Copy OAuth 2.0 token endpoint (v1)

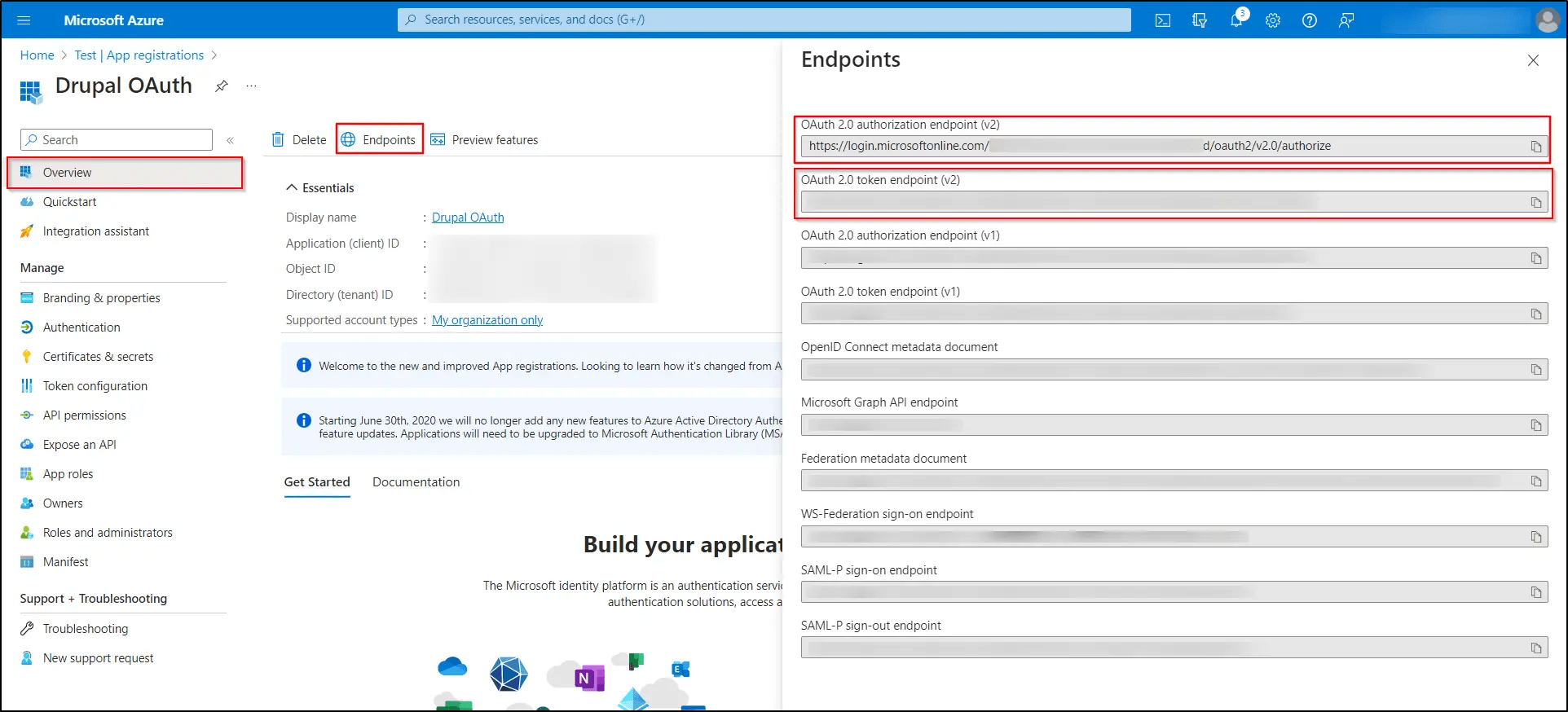pos(1536,314)
